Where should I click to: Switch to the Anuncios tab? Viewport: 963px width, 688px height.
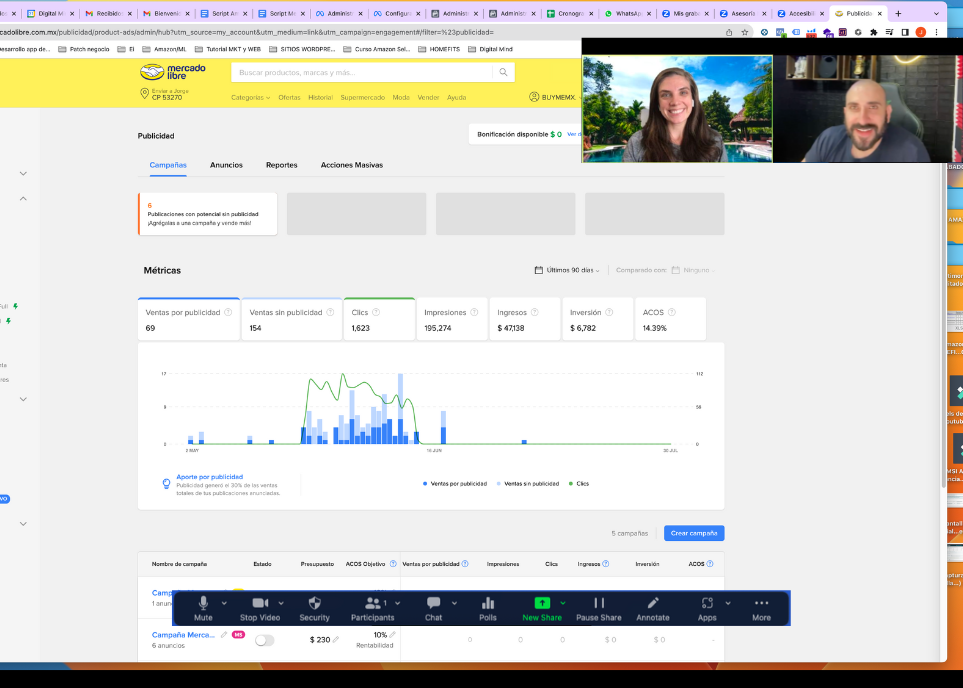pos(226,165)
